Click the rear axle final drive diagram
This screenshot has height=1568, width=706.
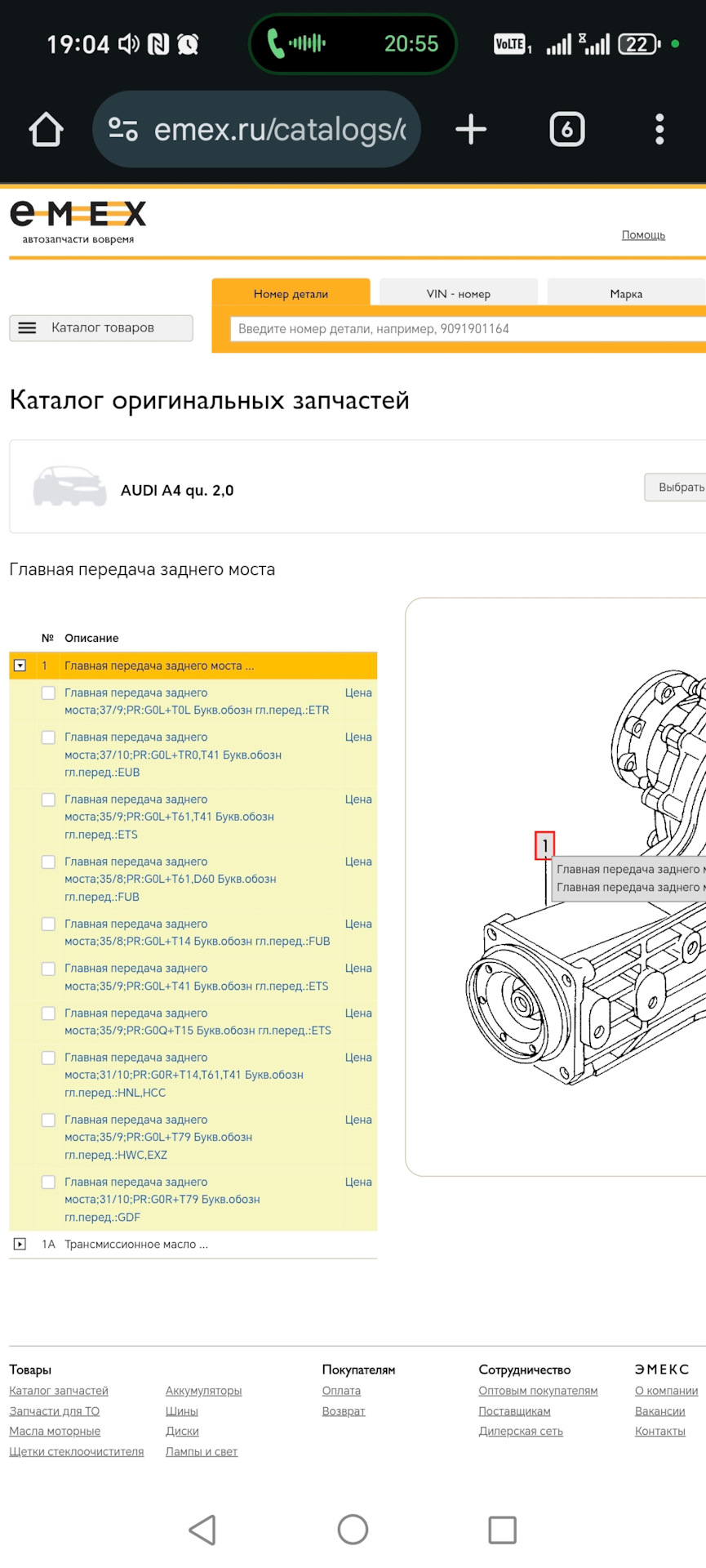pyautogui.click(x=586, y=878)
